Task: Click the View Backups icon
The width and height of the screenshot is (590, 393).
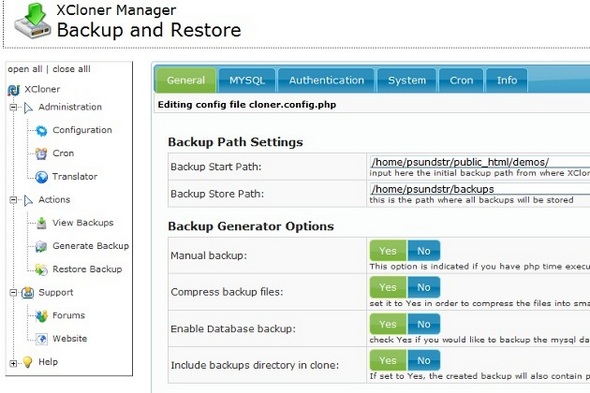Action: pyautogui.click(x=41, y=223)
